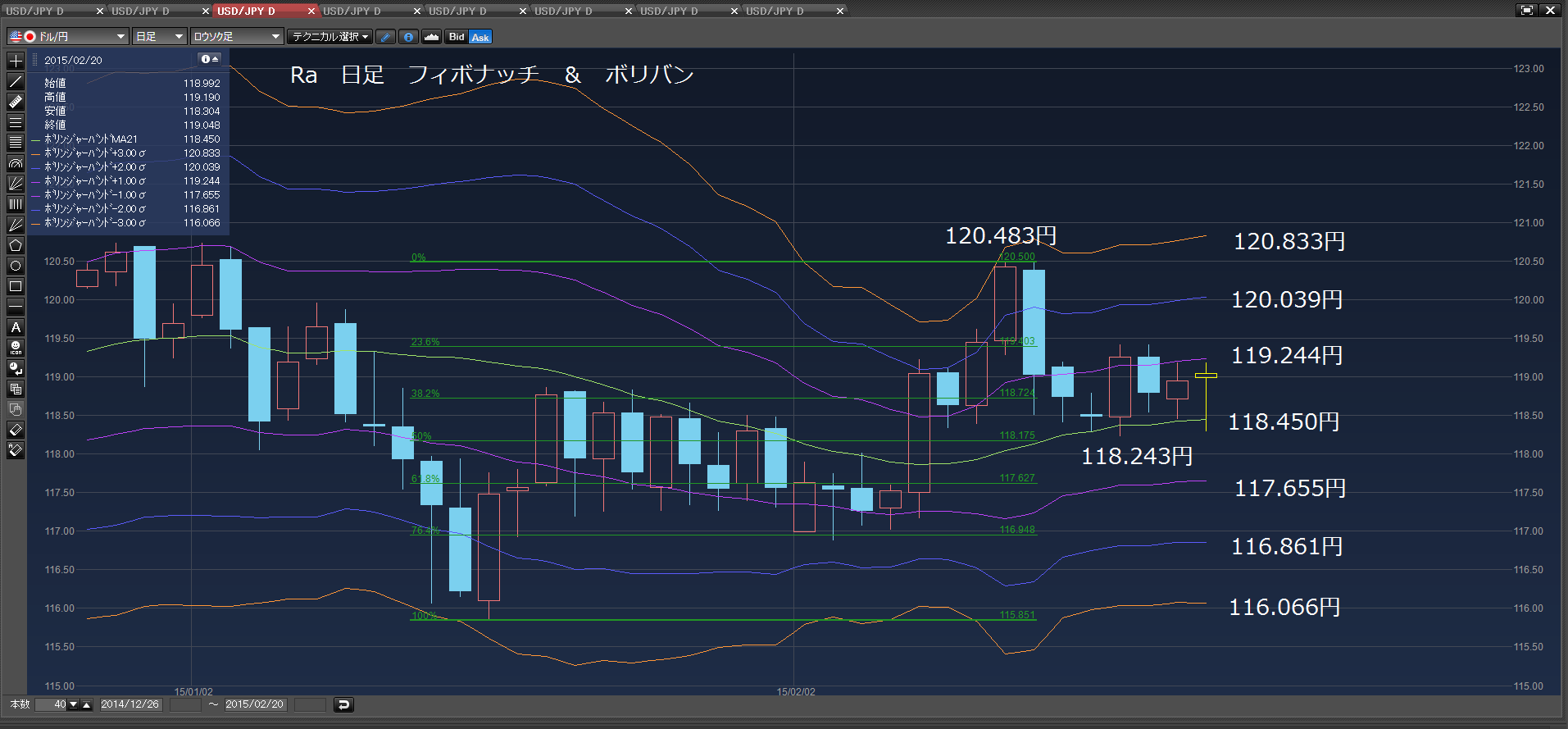Switch price display to Ask
Screen dimensions: 1568x729
click(480, 37)
